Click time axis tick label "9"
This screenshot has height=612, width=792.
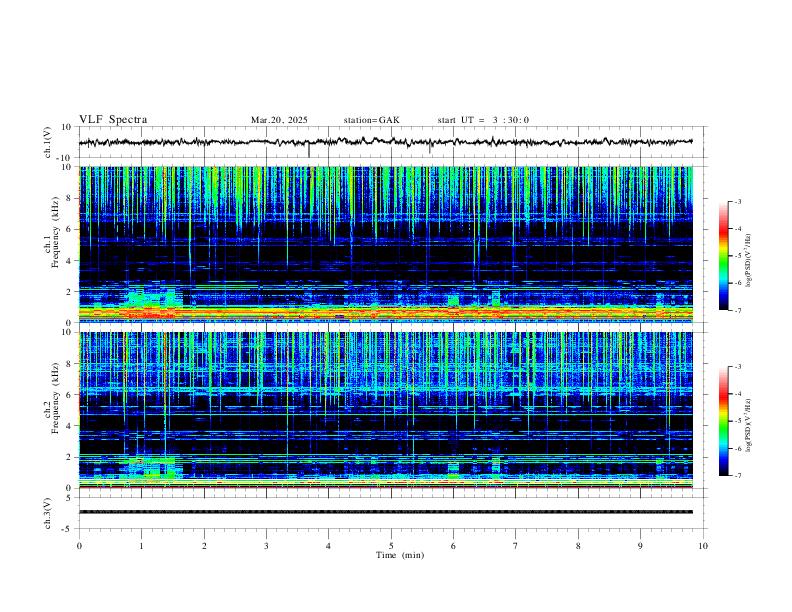pyautogui.click(x=640, y=546)
